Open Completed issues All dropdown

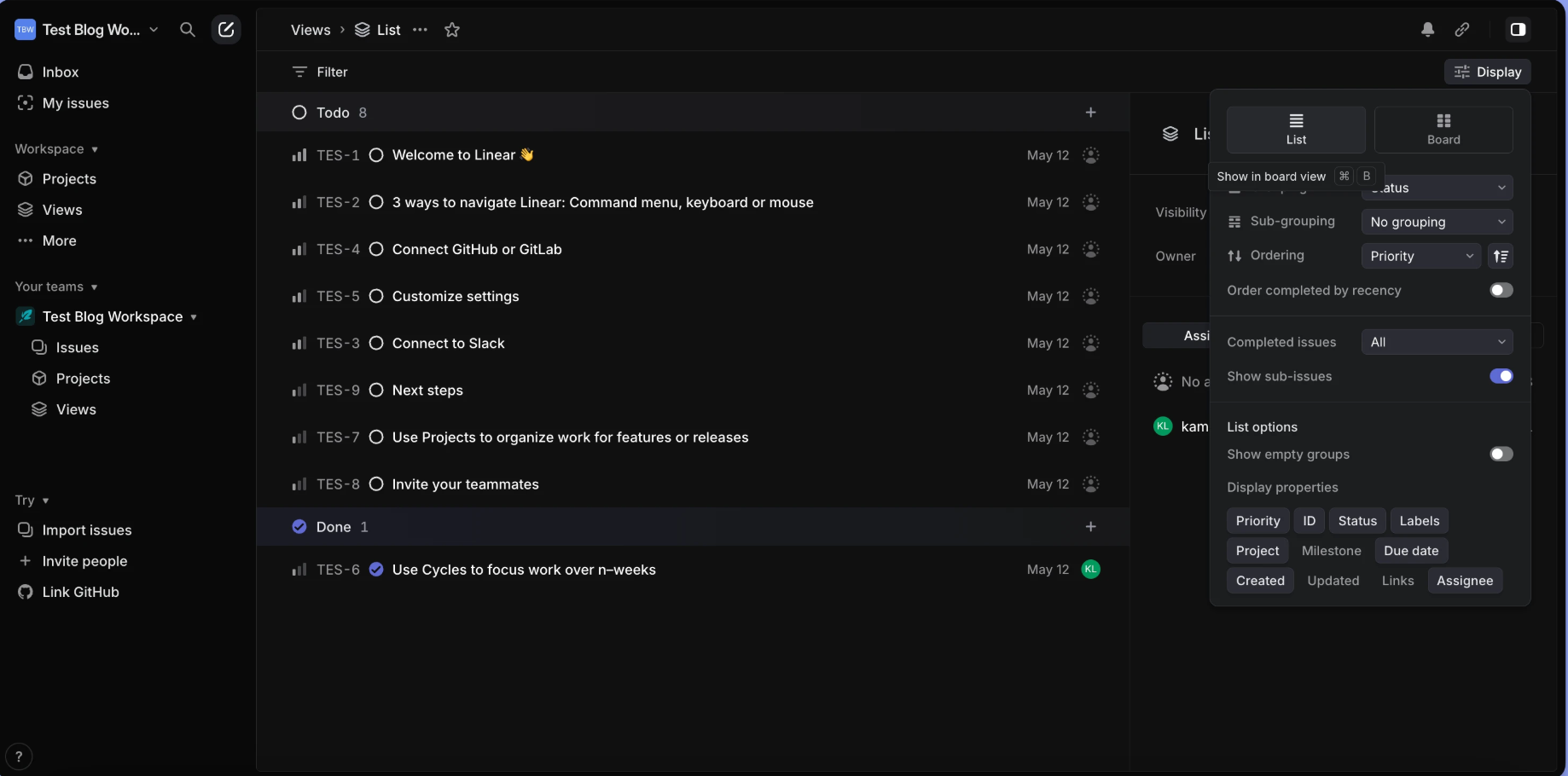(x=1437, y=342)
